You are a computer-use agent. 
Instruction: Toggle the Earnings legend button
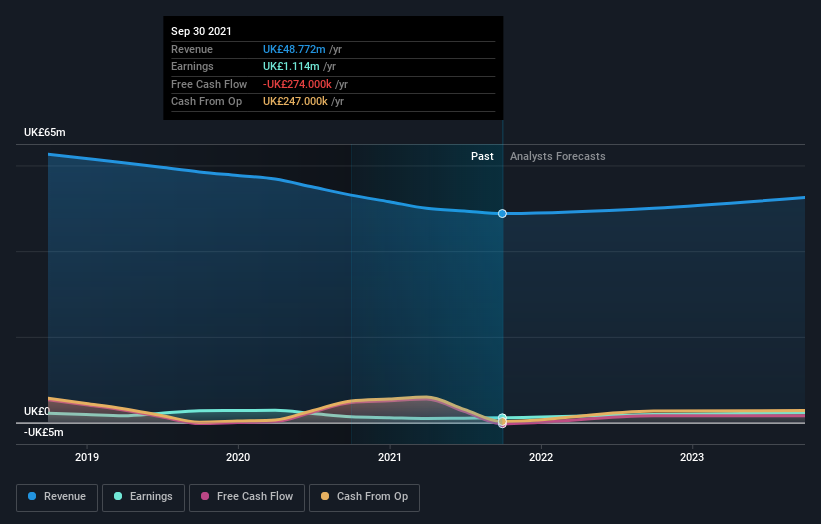pyautogui.click(x=143, y=497)
